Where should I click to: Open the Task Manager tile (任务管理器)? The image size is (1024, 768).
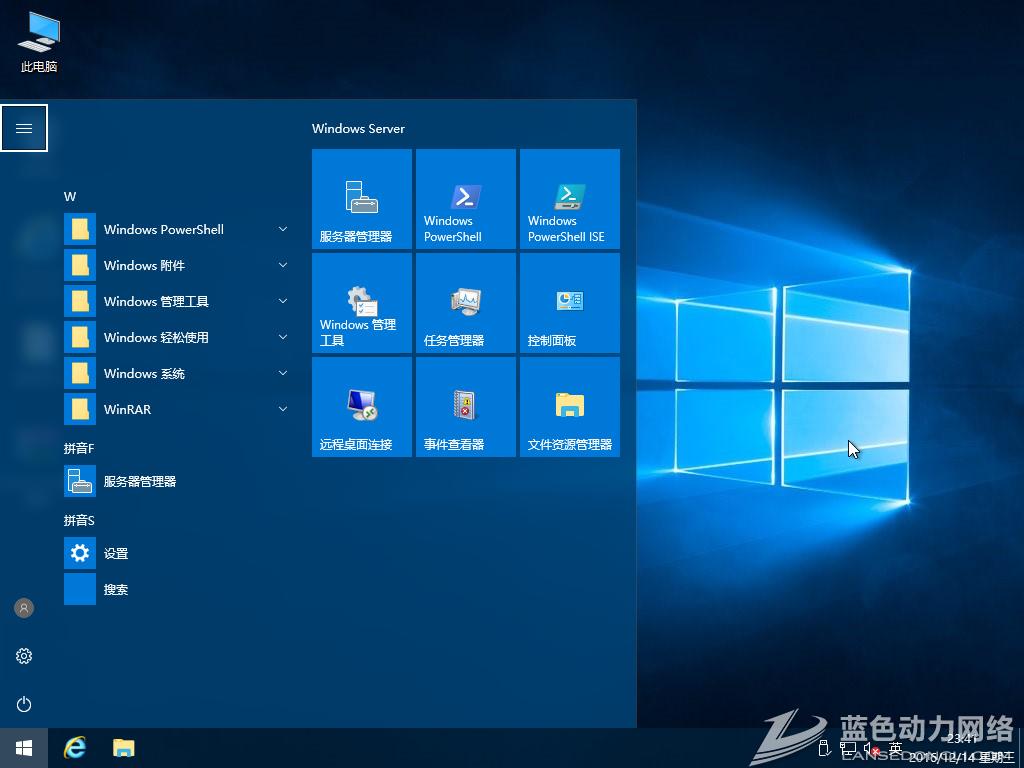coord(465,303)
